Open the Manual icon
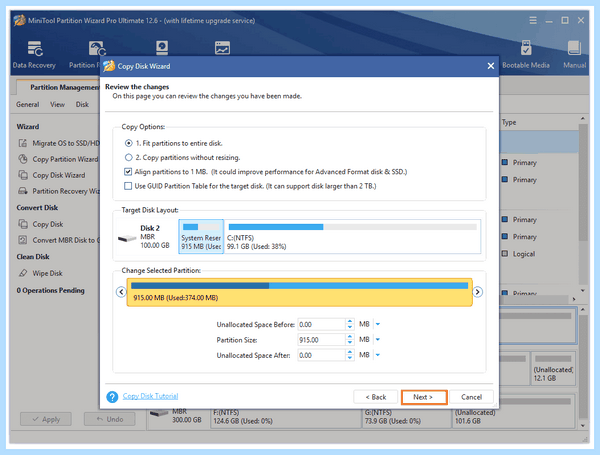This screenshot has width=600, height=455. click(574, 54)
